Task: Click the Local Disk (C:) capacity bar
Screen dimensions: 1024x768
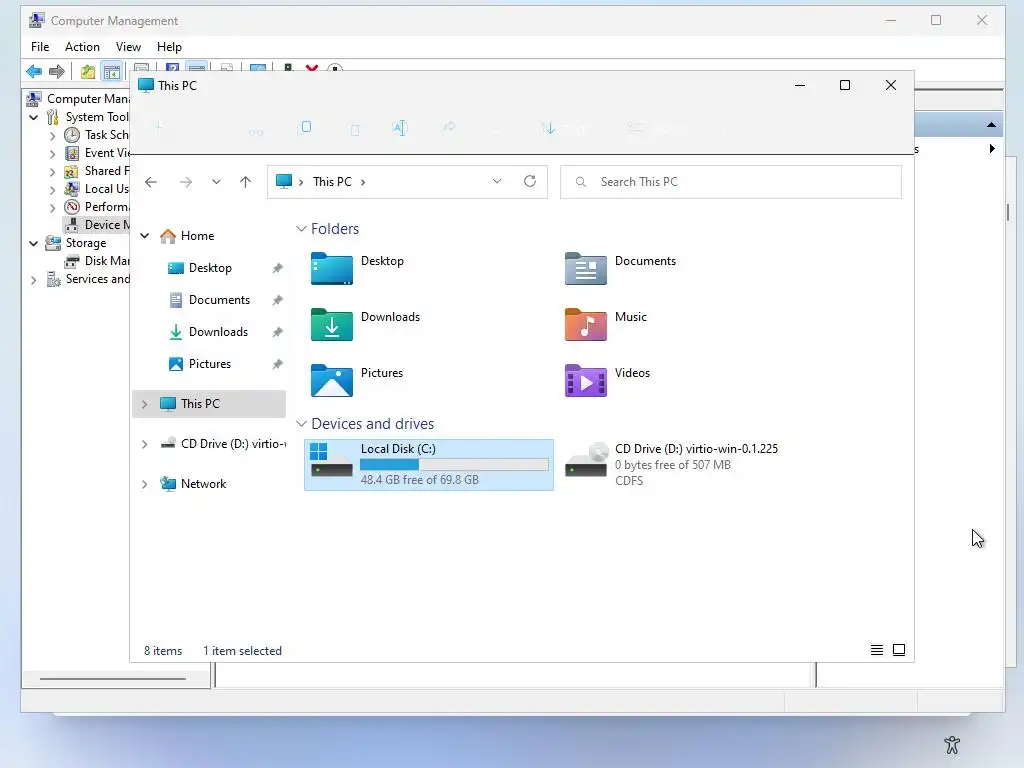Action: tap(454, 464)
